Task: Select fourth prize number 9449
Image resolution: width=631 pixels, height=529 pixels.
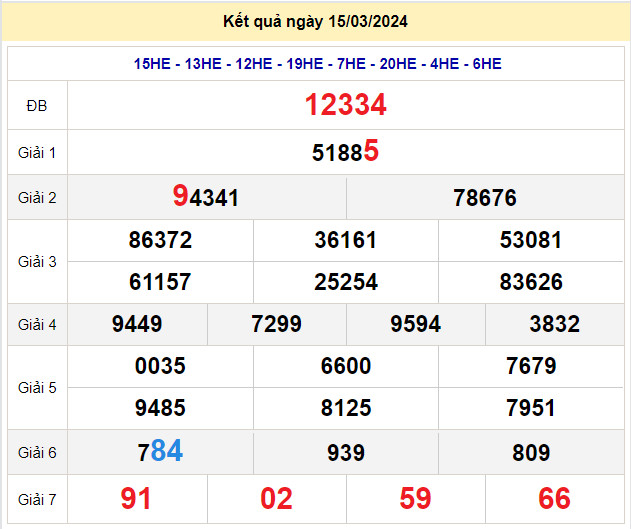Action: point(137,324)
